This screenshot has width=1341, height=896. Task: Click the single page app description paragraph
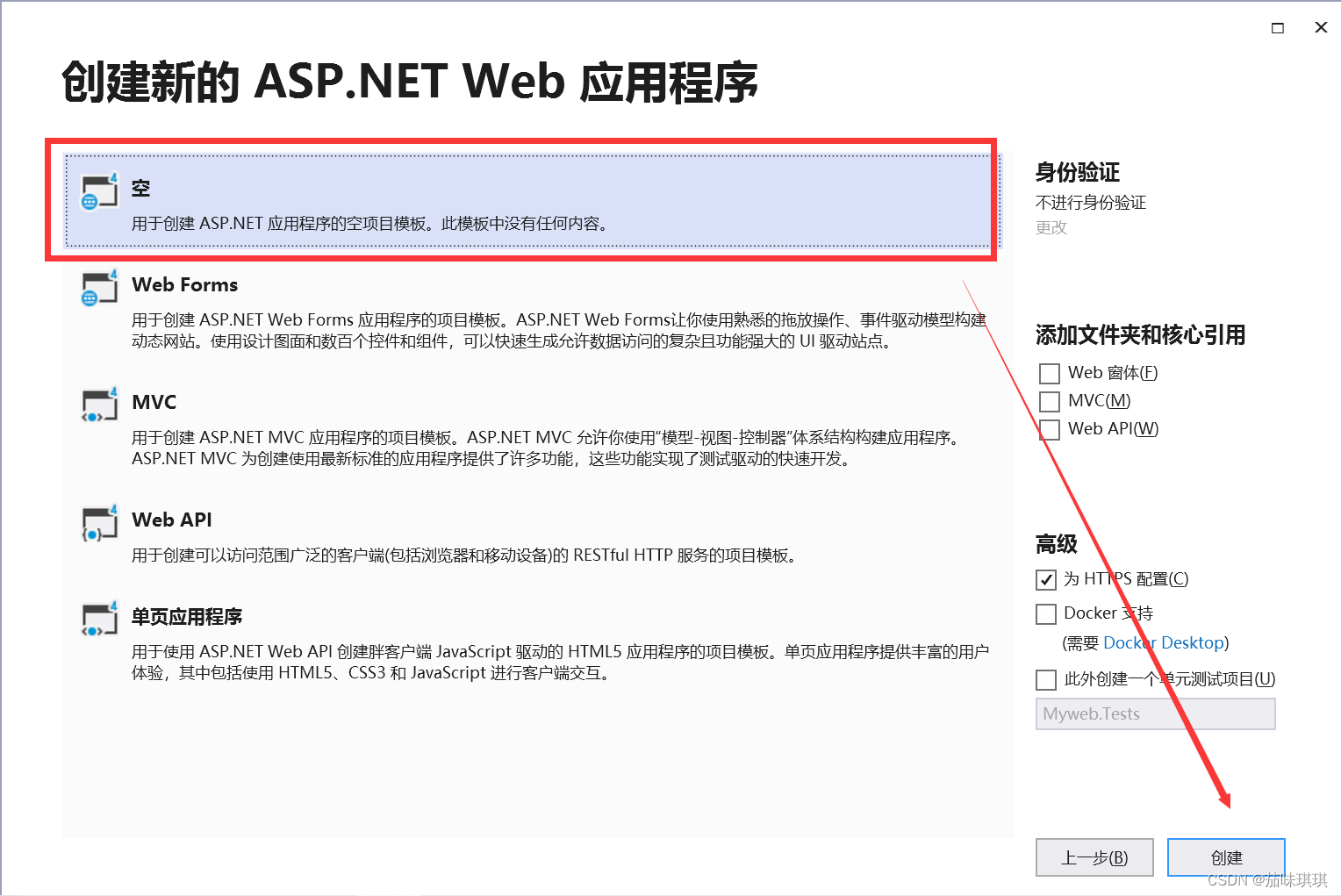(560, 663)
